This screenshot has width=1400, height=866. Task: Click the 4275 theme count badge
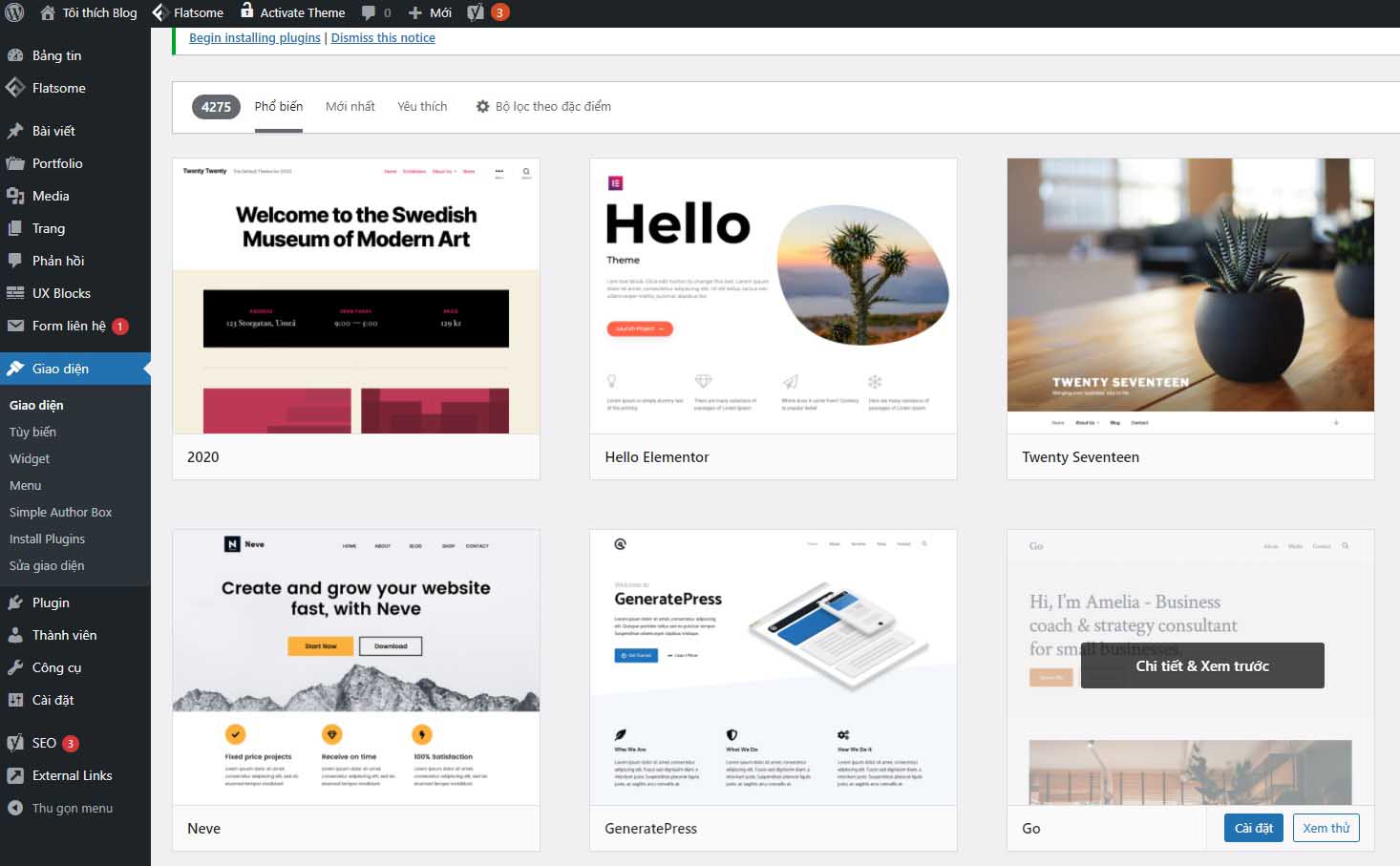tap(216, 107)
